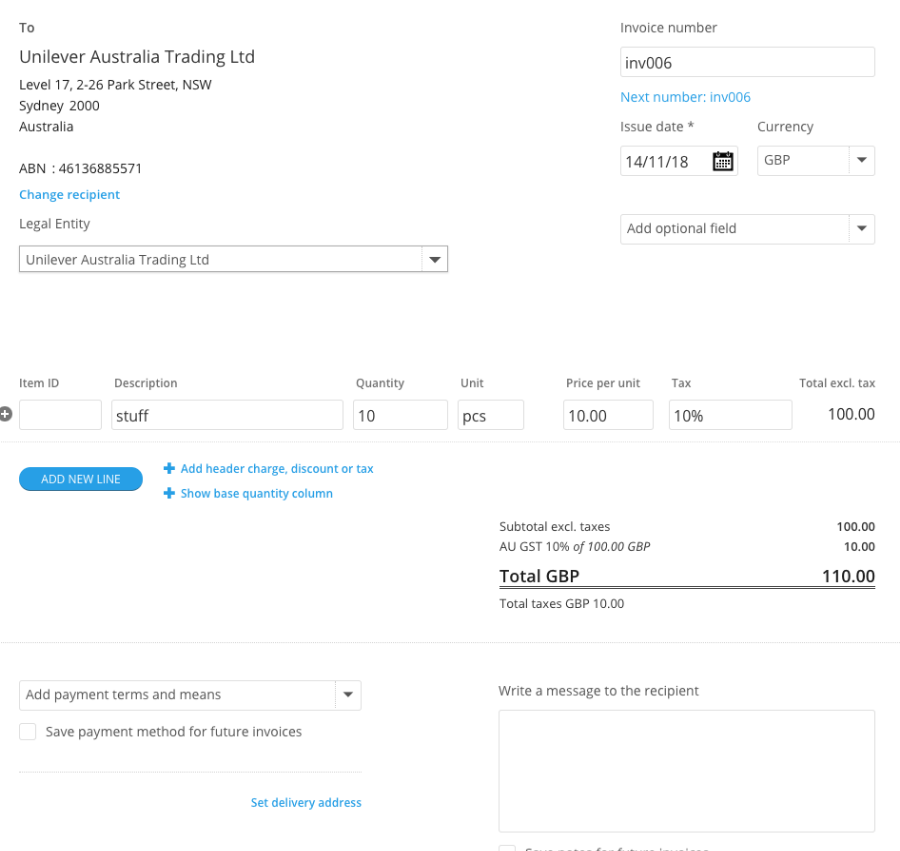Open the issue date calendar picker
The height and width of the screenshot is (851, 900).
[722, 161]
